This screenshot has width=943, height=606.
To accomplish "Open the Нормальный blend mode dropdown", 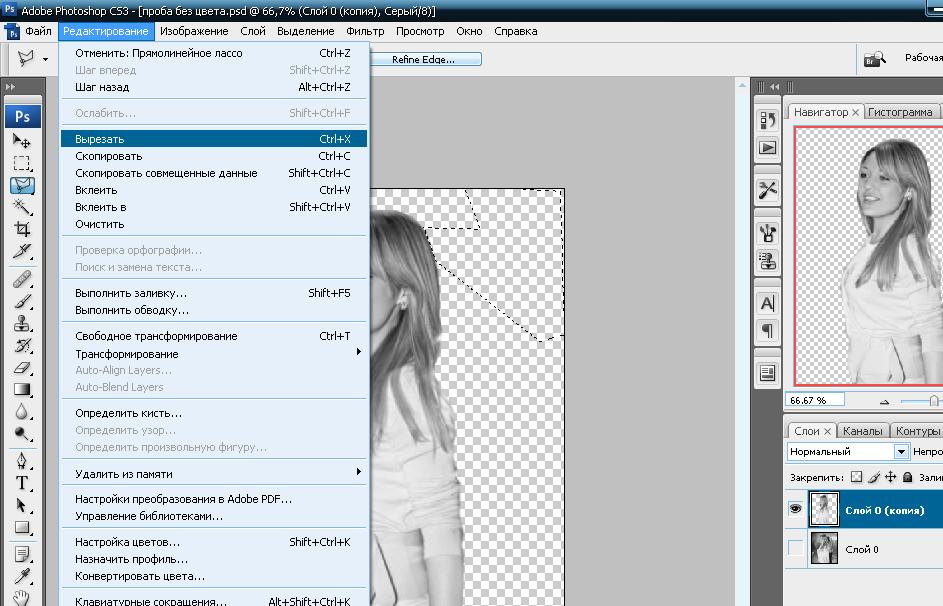I will pyautogui.click(x=901, y=451).
